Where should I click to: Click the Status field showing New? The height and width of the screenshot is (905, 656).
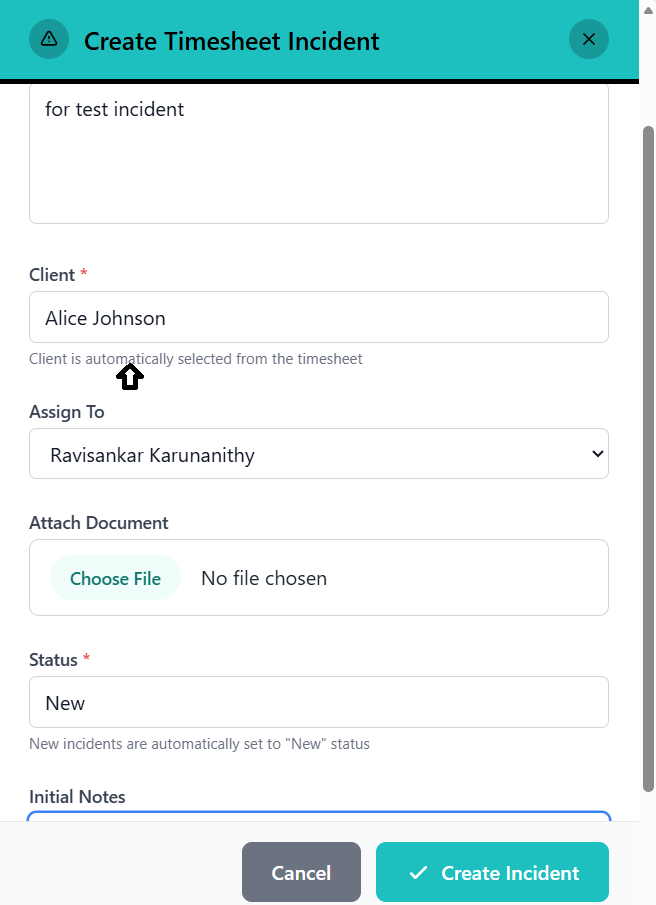pyautogui.click(x=318, y=702)
